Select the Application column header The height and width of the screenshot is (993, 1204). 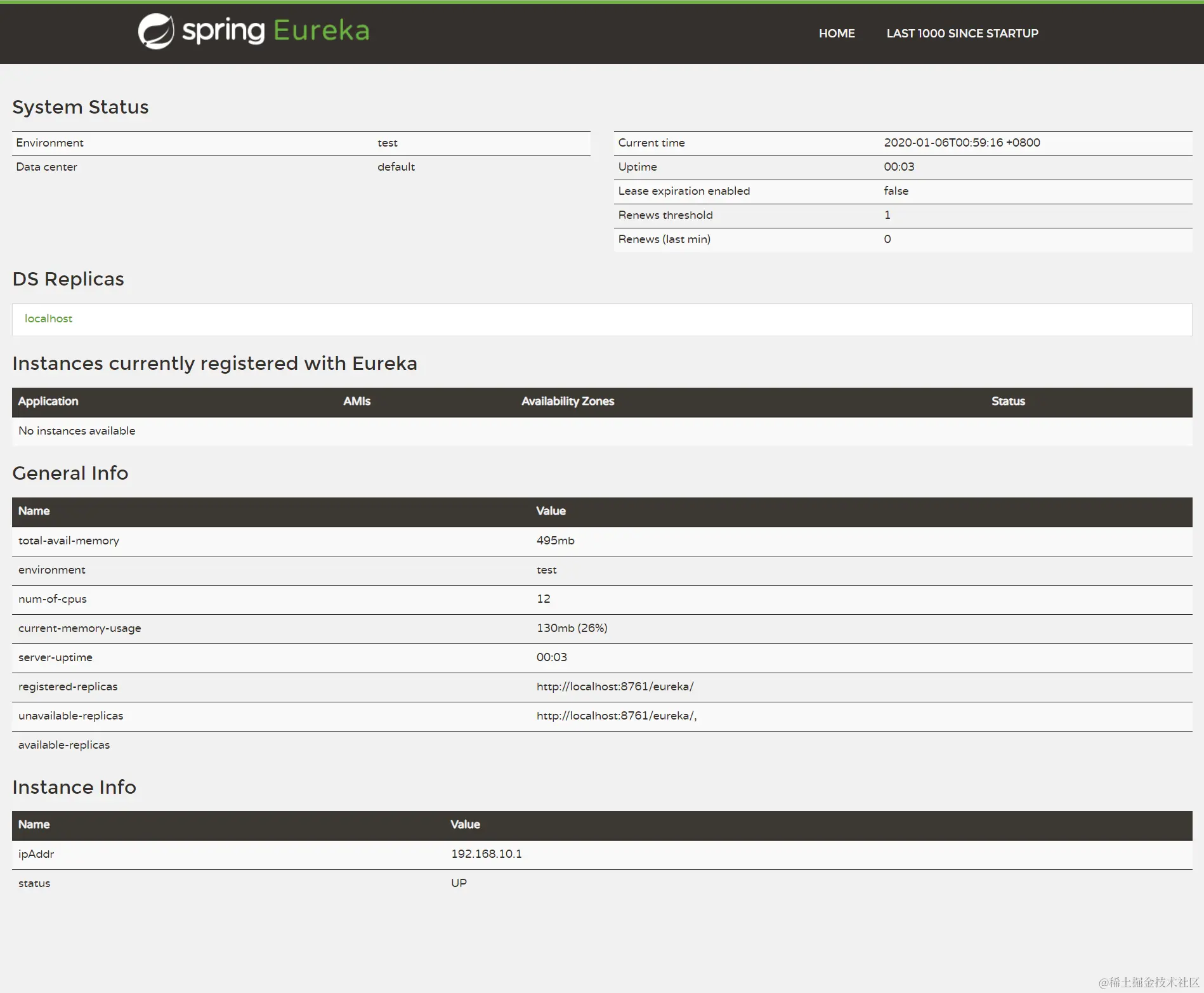(48, 401)
